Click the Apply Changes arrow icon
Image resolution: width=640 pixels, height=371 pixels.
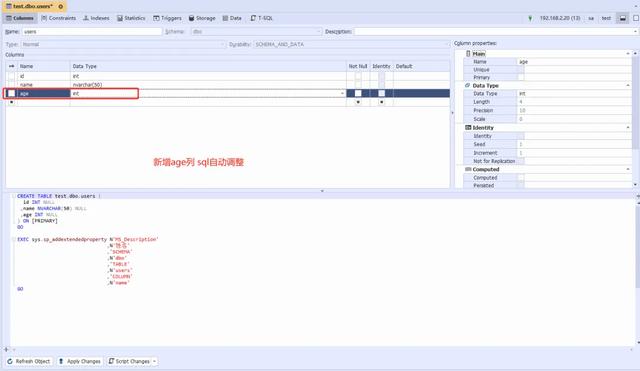pyautogui.click(x=61, y=361)
